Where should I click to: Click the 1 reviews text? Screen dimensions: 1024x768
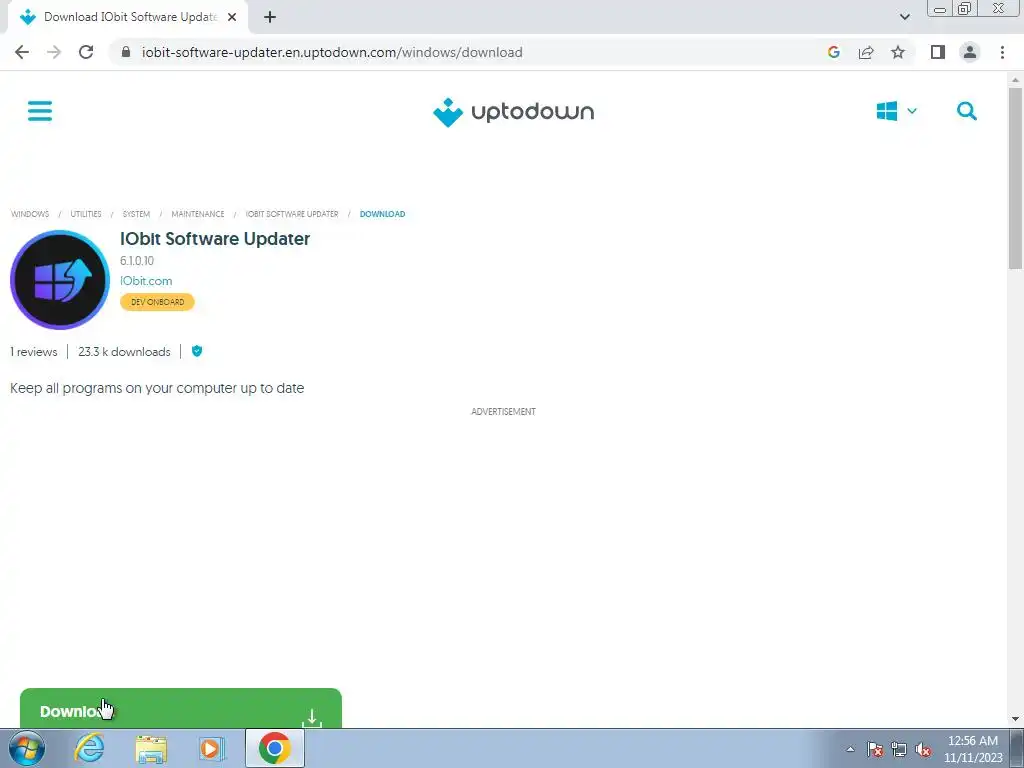(34, 352)
